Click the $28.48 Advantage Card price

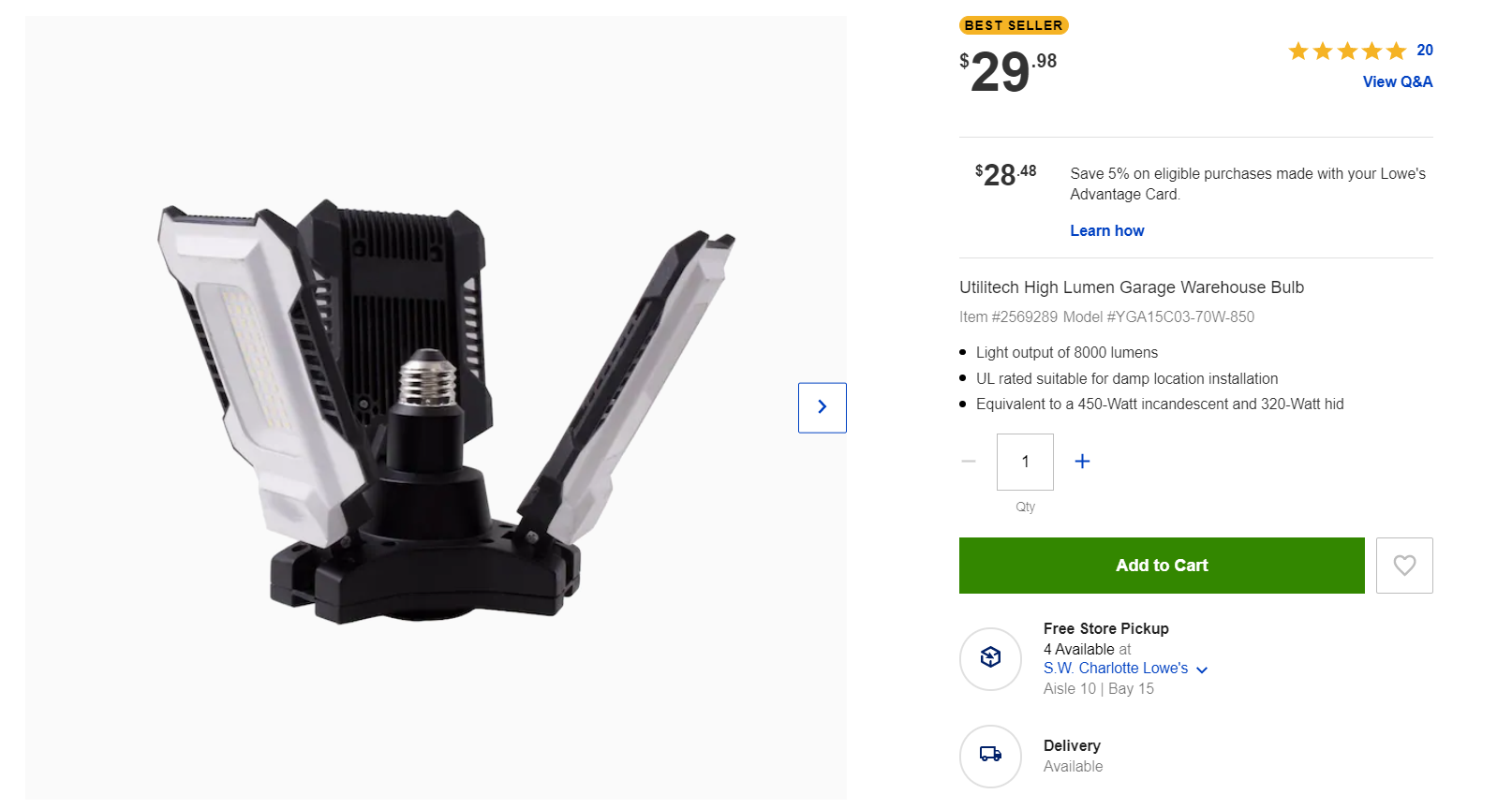pyautogui.click(x=1005, y=174)
